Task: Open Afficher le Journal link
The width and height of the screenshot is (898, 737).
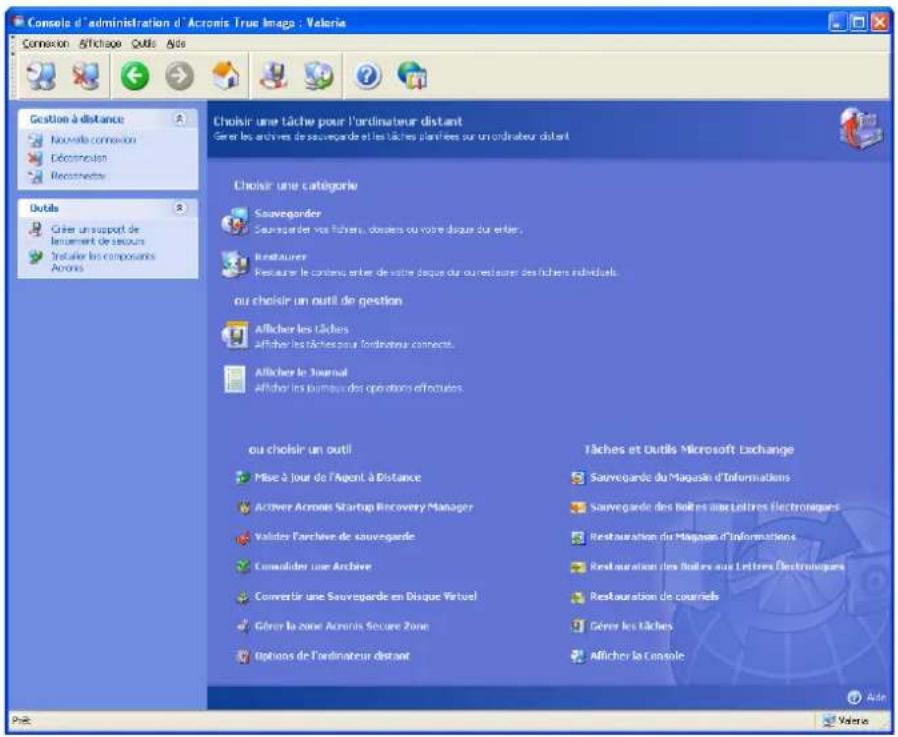Action: (301, 373)
